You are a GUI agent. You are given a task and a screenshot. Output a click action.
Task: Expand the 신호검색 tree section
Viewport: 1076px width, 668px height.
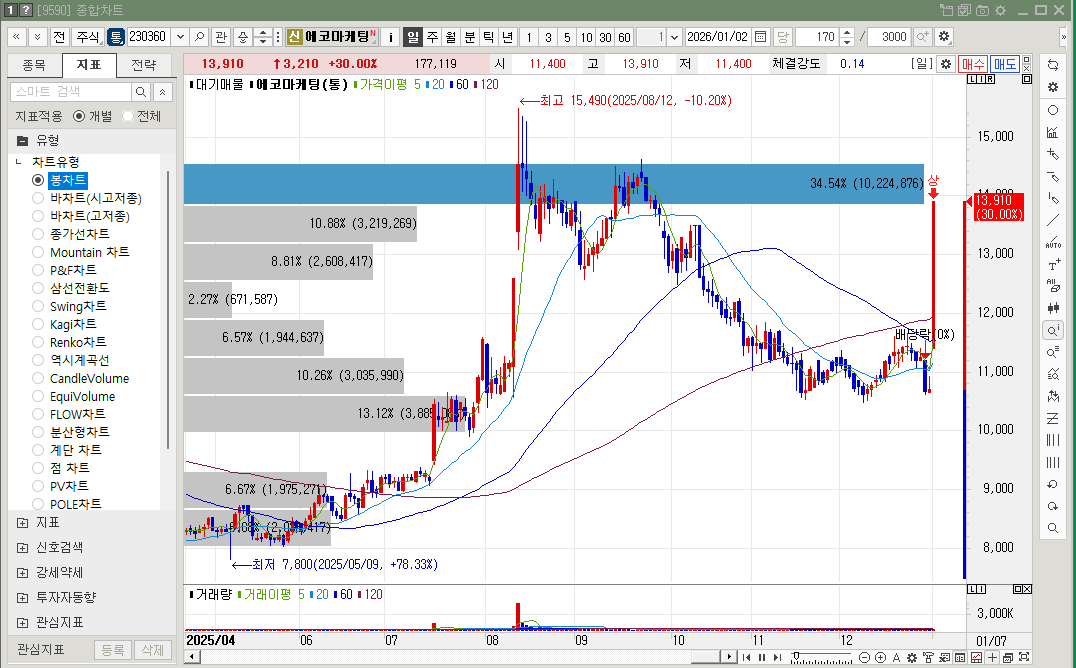click(23, 547)
